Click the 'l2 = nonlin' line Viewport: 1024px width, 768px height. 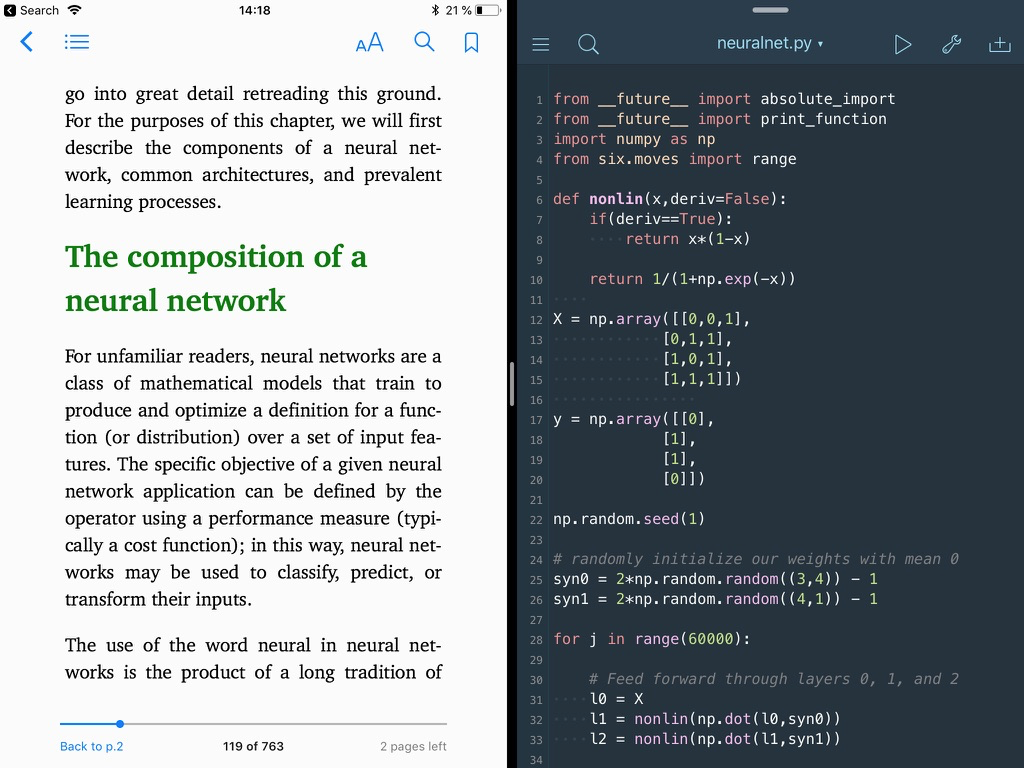pyautogui.click(x=715, y=739)
